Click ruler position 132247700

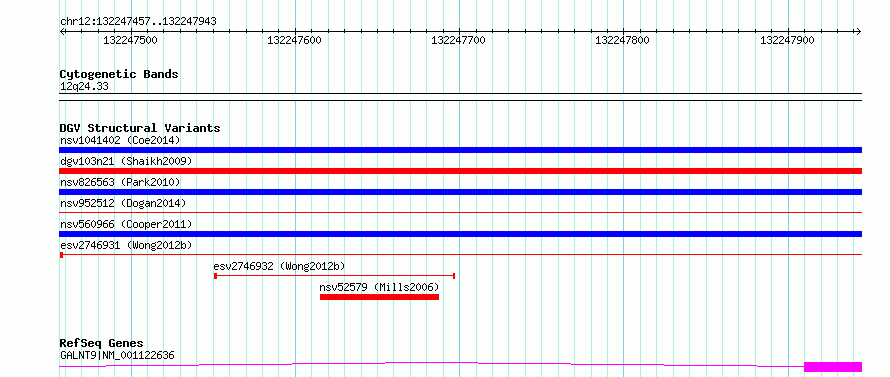[459, 40]
